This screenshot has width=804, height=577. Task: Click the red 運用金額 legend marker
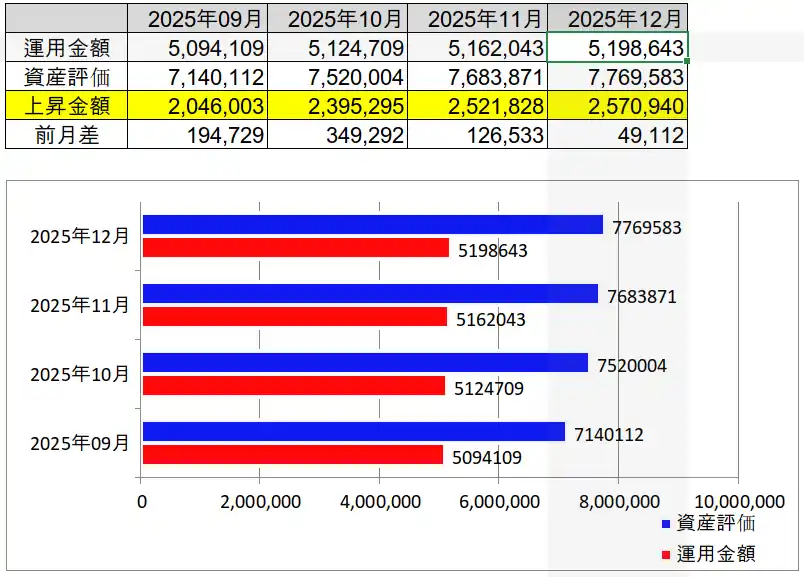(x=666, y=554)
